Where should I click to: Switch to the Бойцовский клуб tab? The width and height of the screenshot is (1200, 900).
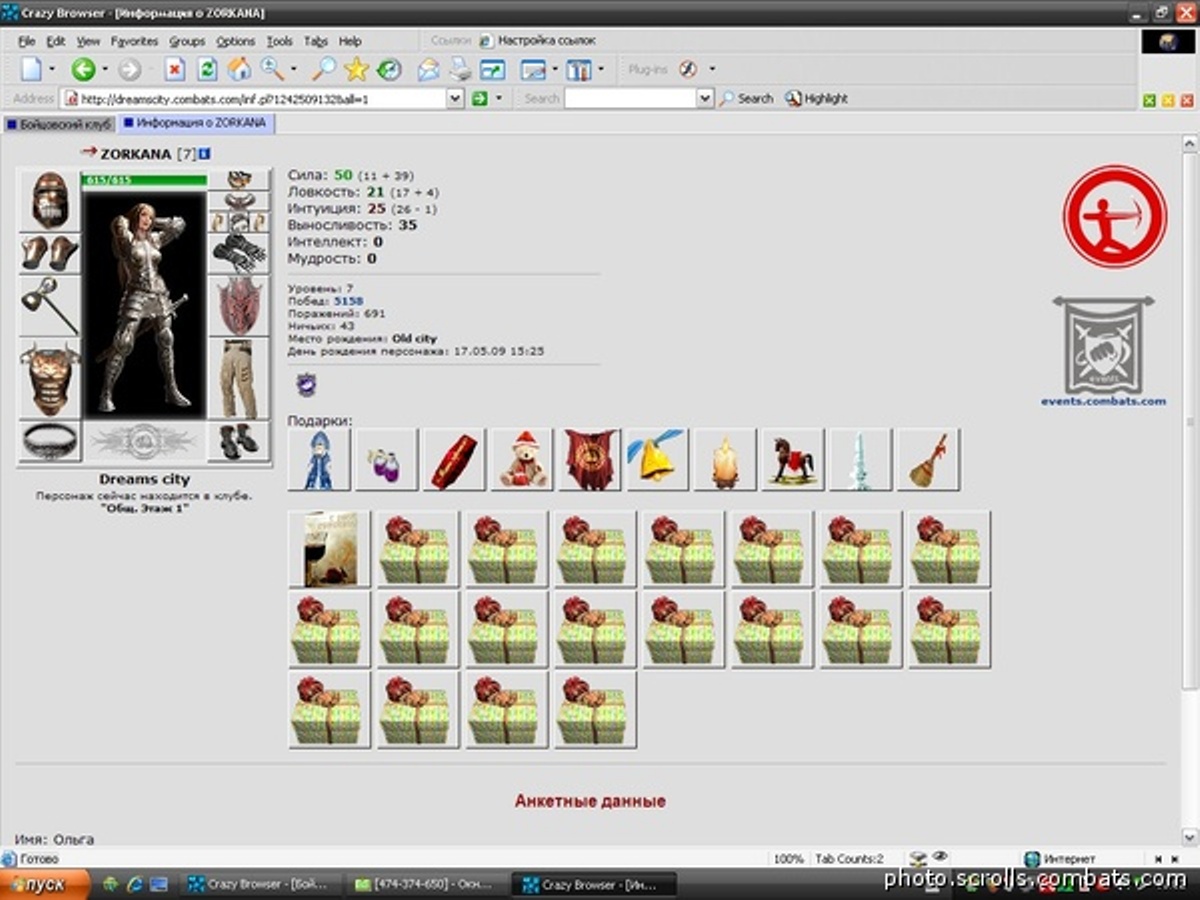(59, 124)
